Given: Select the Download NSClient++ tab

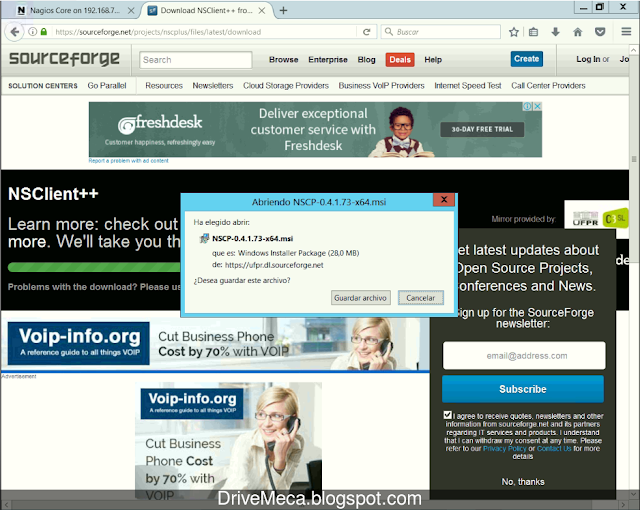Looking at the screenshot, I should [x=206, y=11].
